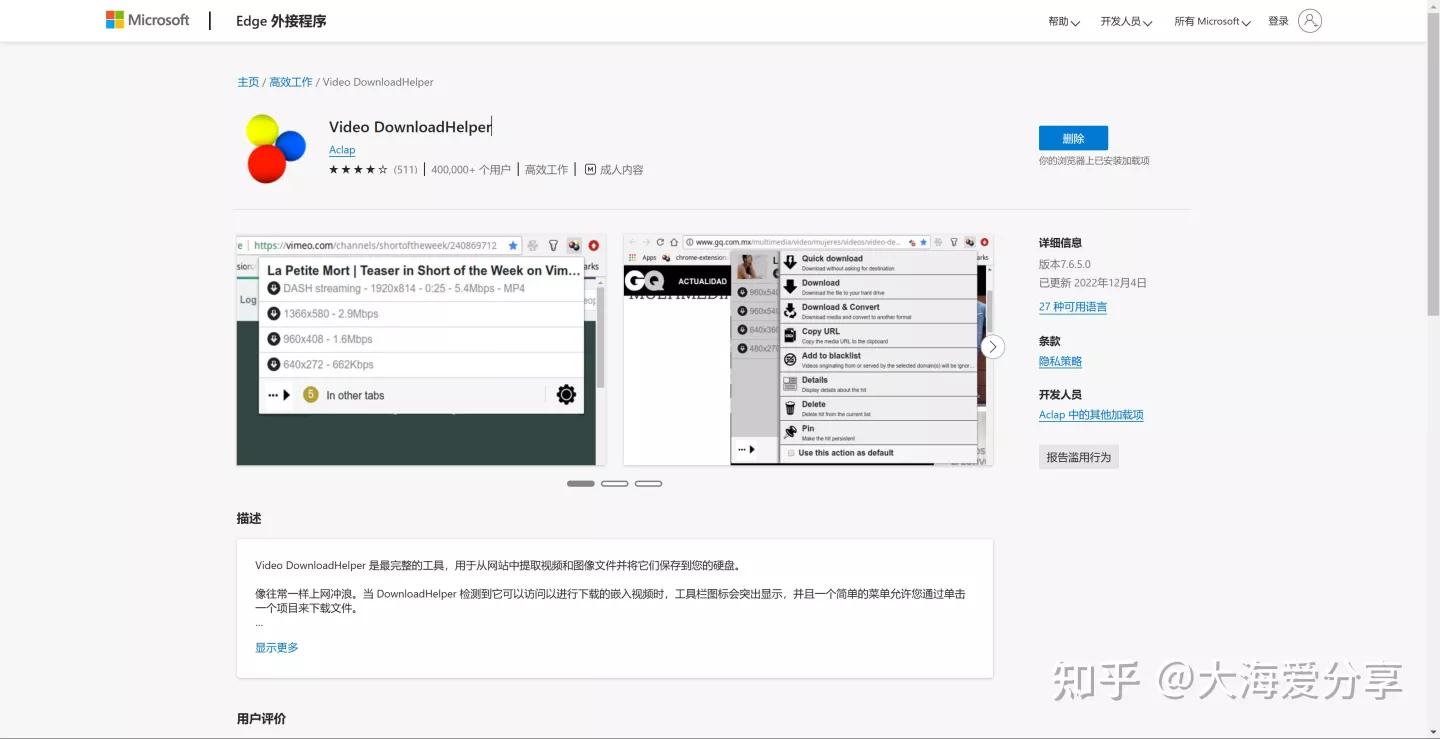
Task: Expand the 帮助 dropdown
Action: 1063,20
